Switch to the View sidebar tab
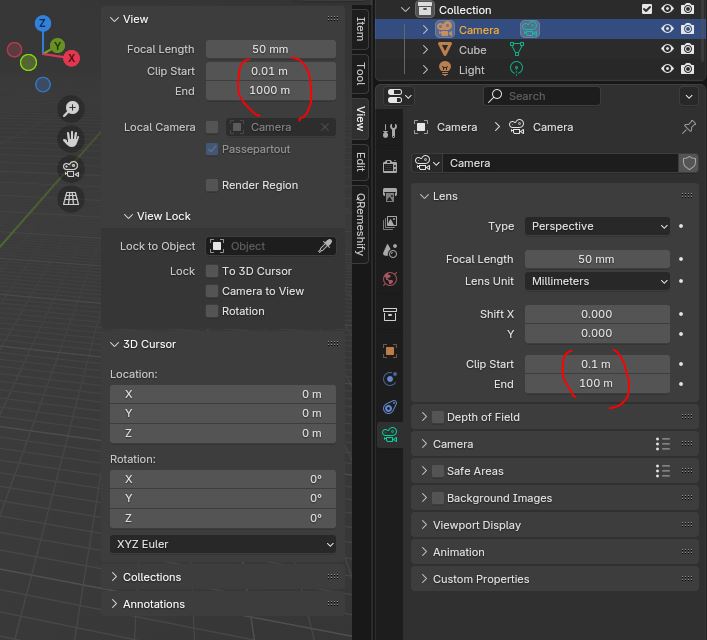The height and width of the screenshot is (640, 707). coord(360,118)
